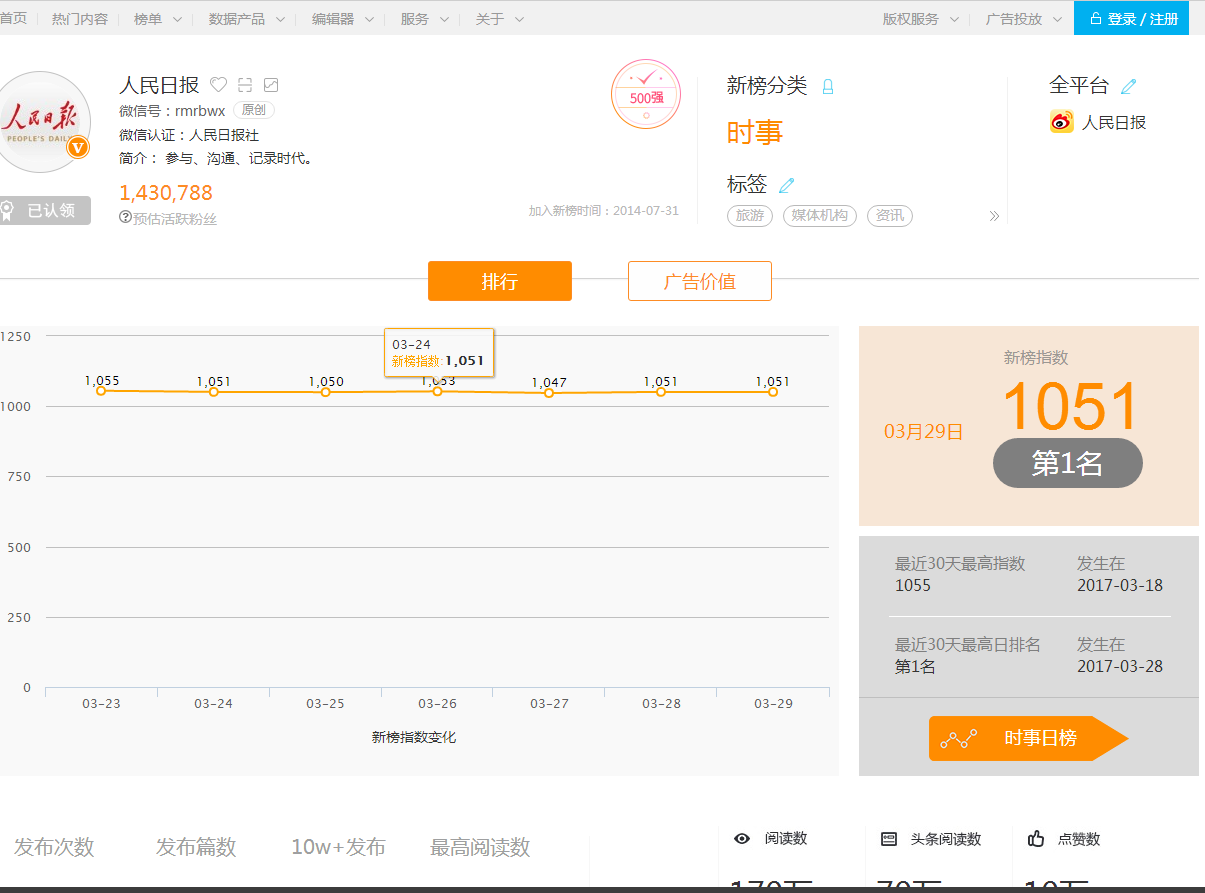Select the 最高阅读数 tab
Image resolution: width=1205 pixels, height=893 pixels.
pos(480,847)
